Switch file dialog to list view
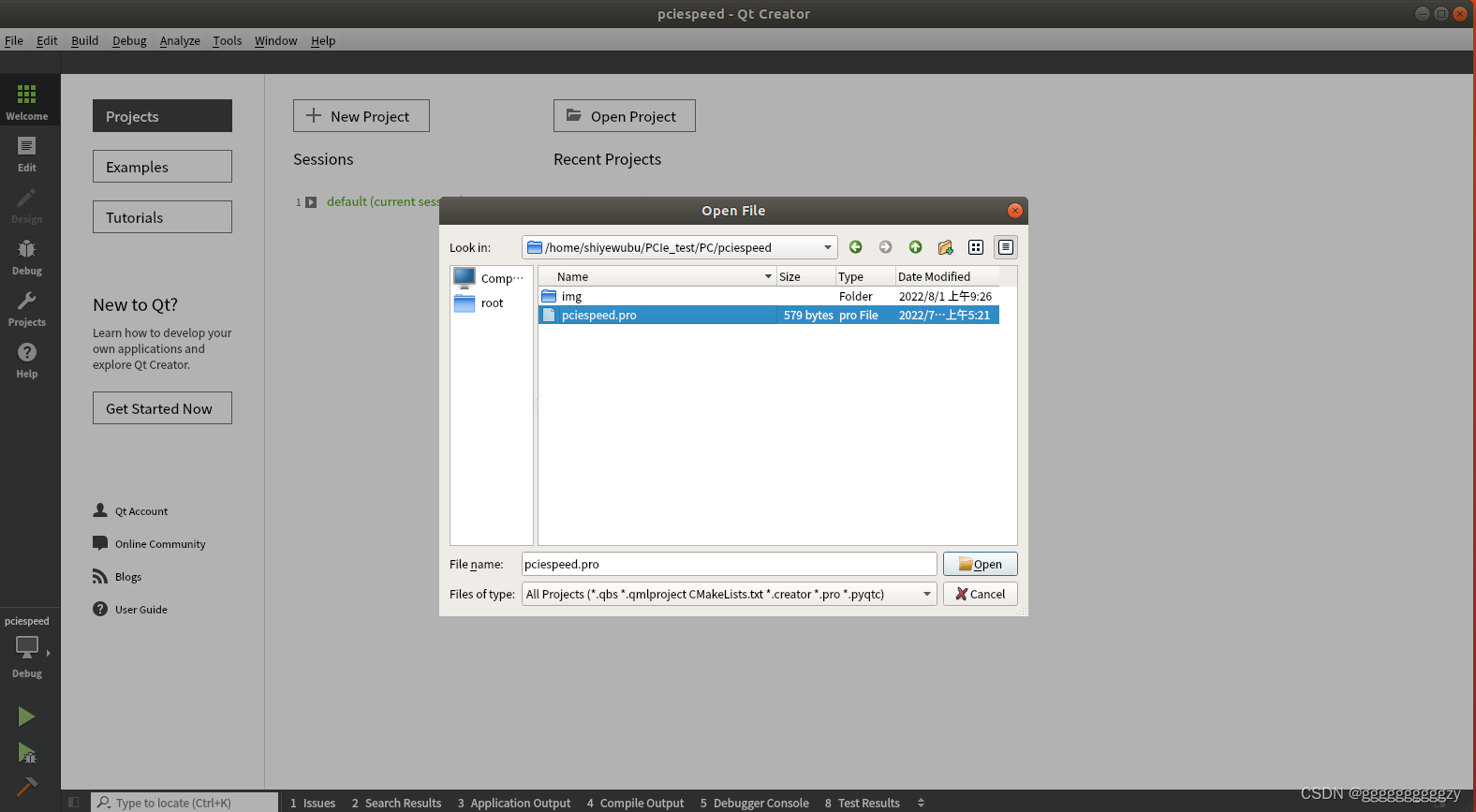 [976, 247]
